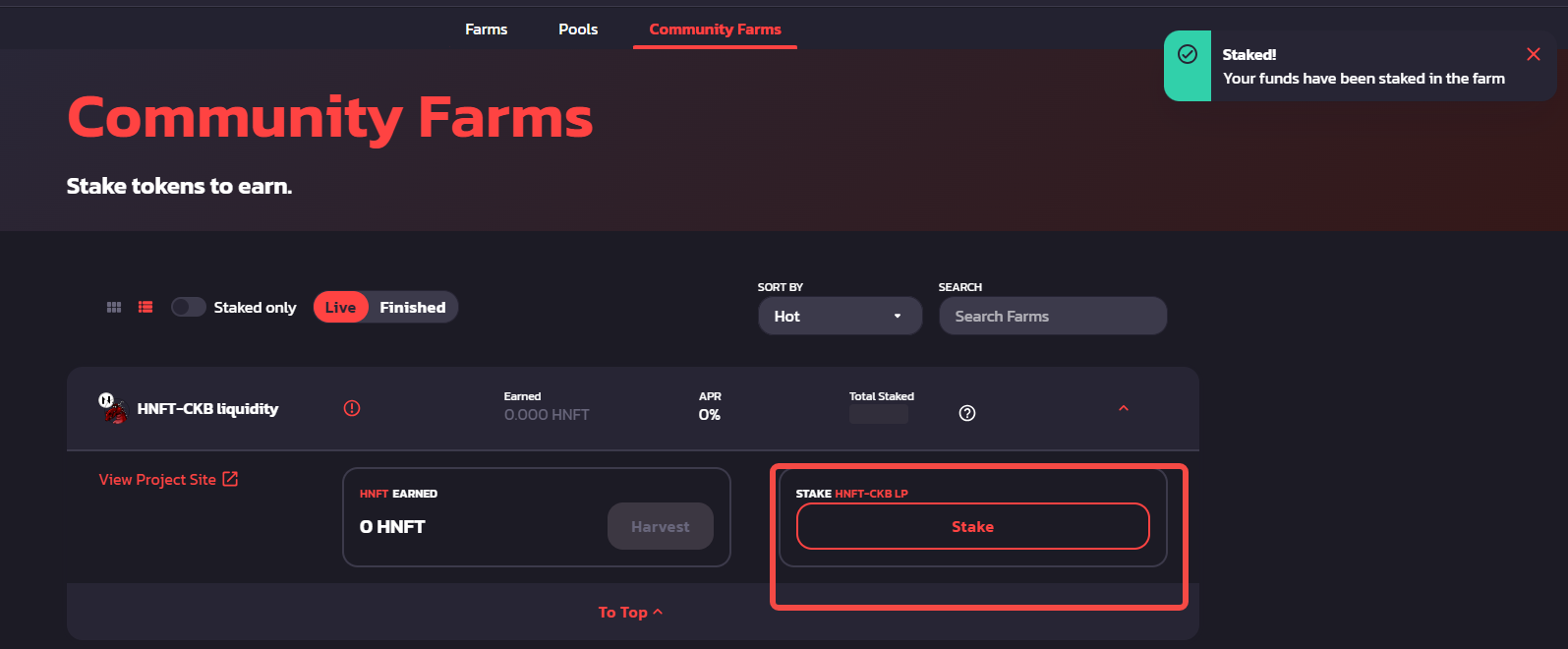The width and height of the screenshot is (1568, 649).
Task: Switch to card grid view
Action: click(114, 308)
